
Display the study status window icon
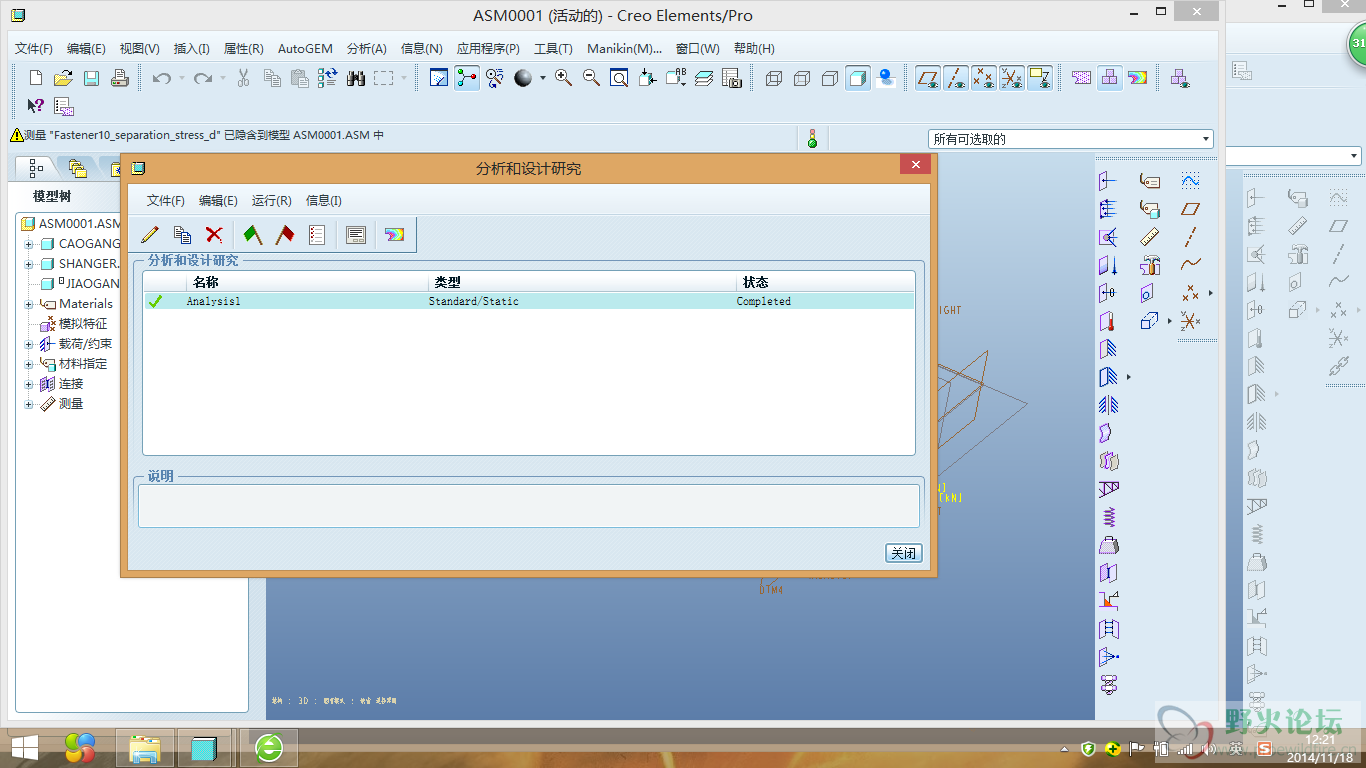(x=356, y=235)
